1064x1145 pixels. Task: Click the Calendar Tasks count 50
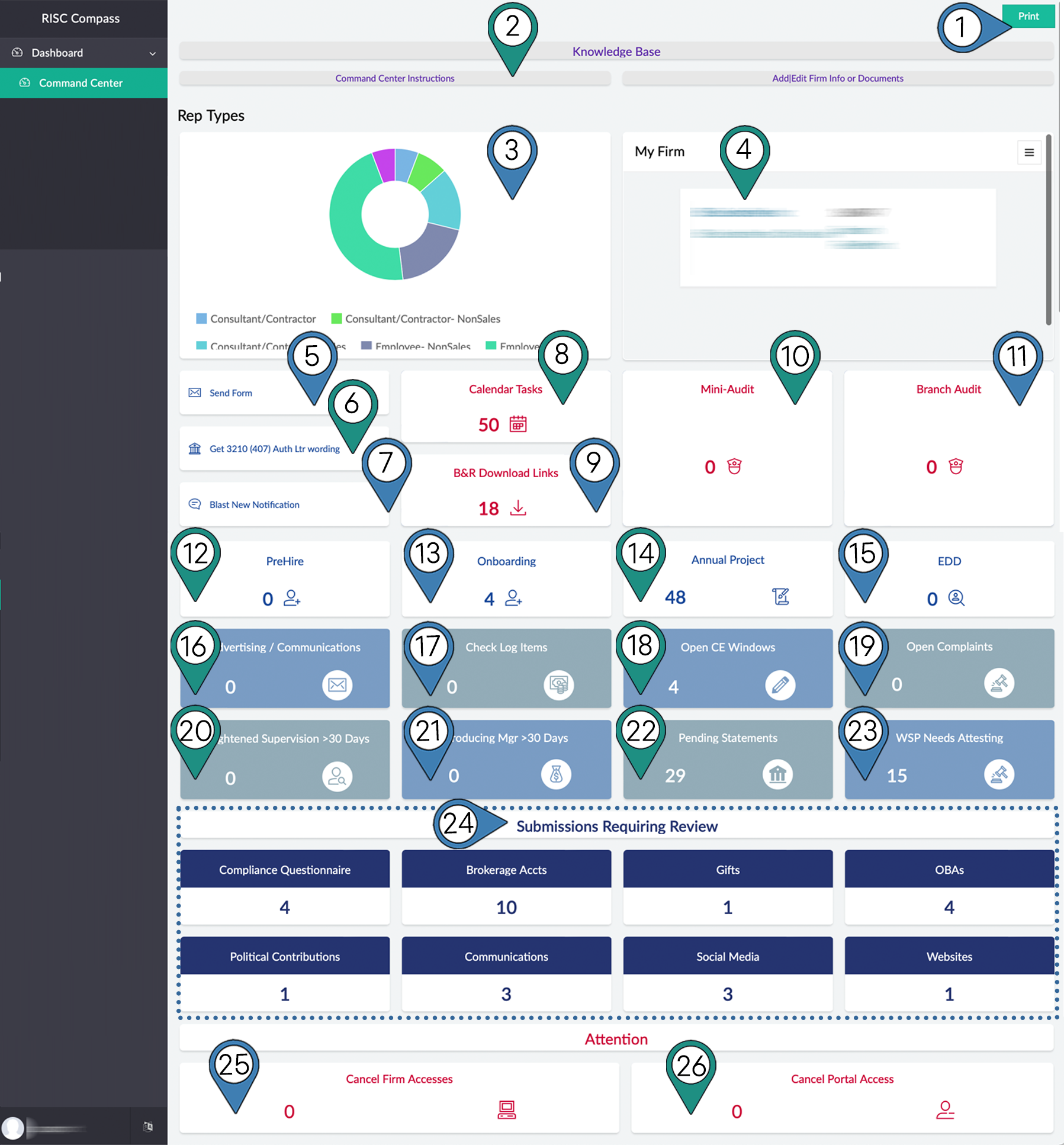point(488,424)
